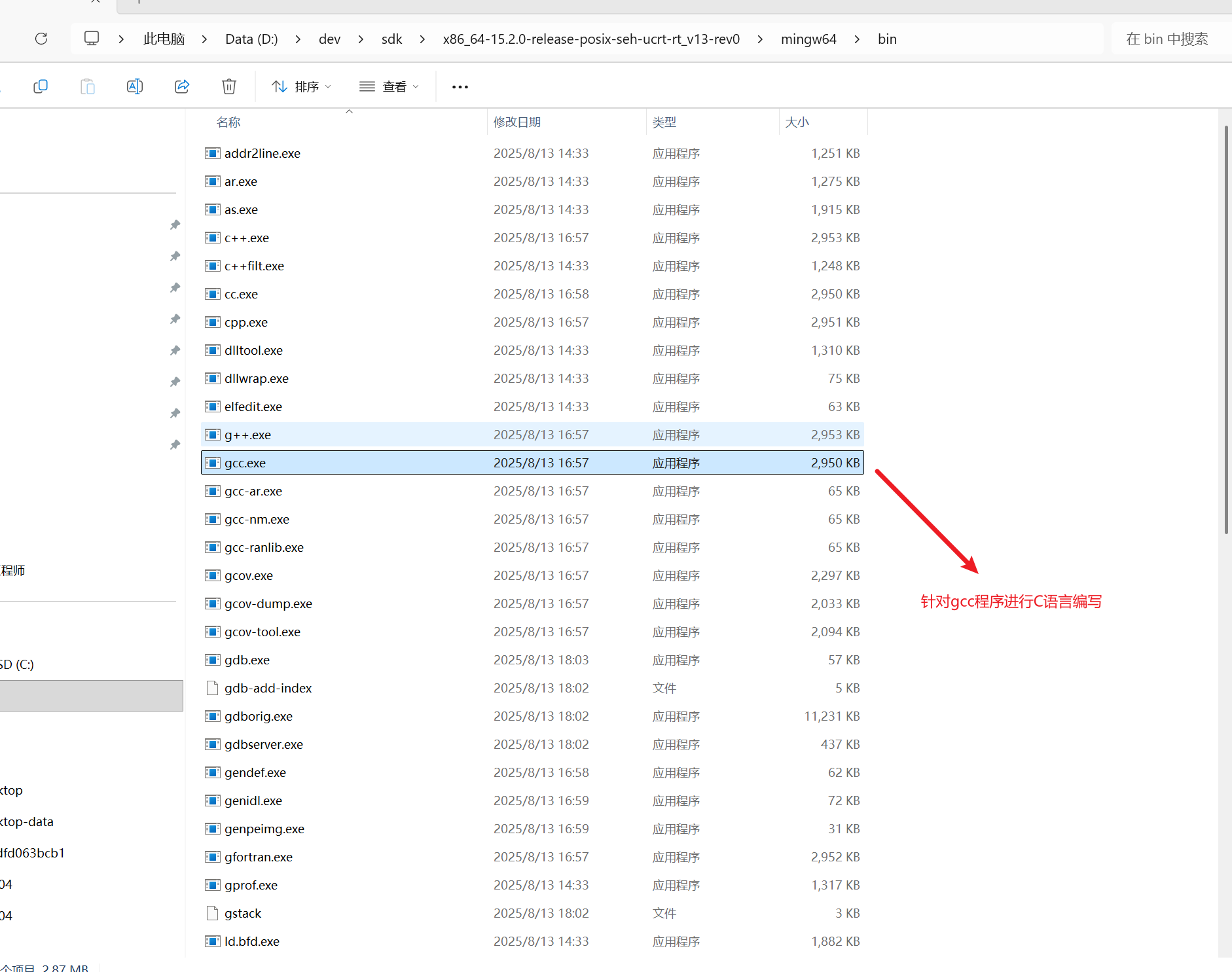Click the This PC monitor icon in the breadcrumb
Screen dimensions: 1232x972
92,39
